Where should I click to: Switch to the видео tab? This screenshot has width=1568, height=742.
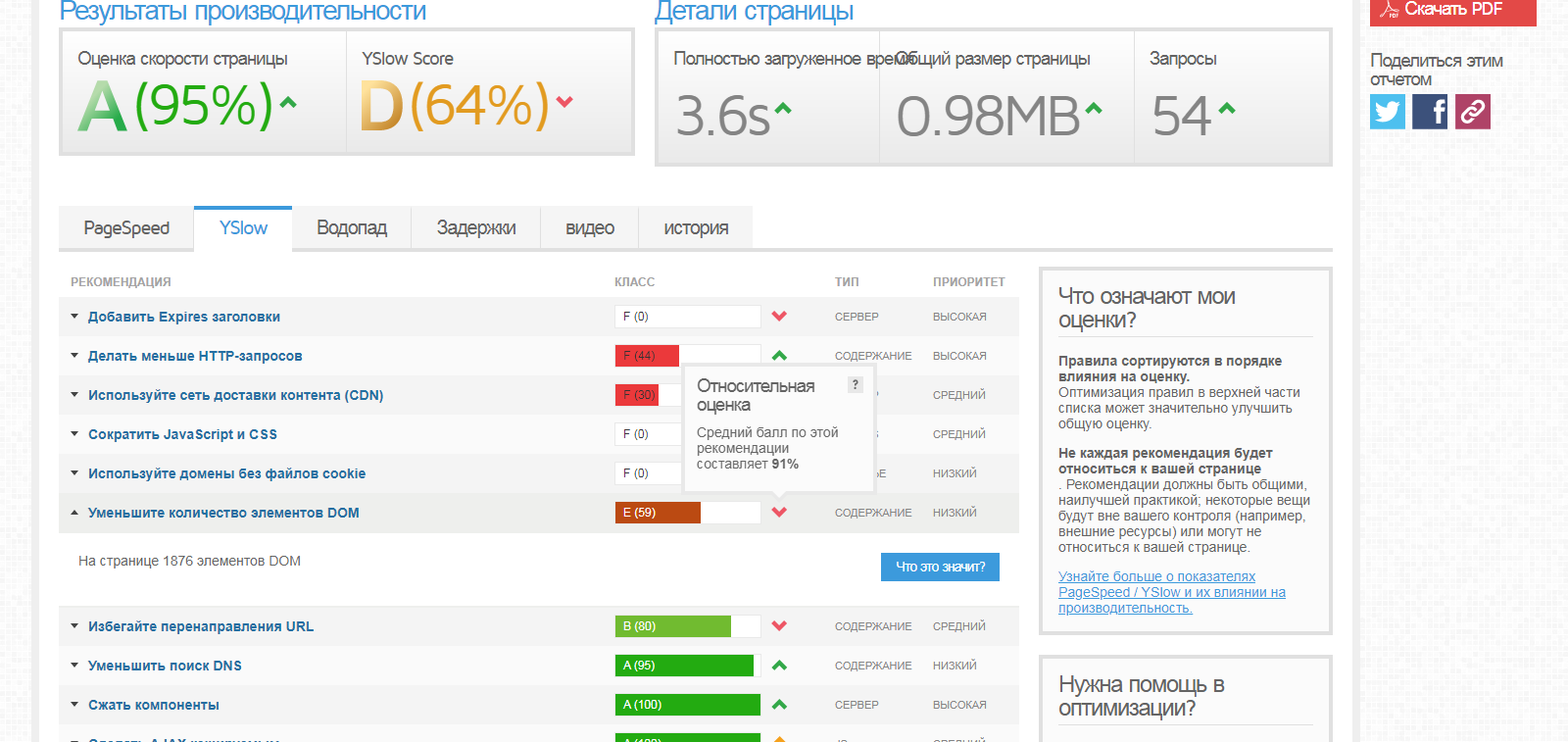[590, 228]
